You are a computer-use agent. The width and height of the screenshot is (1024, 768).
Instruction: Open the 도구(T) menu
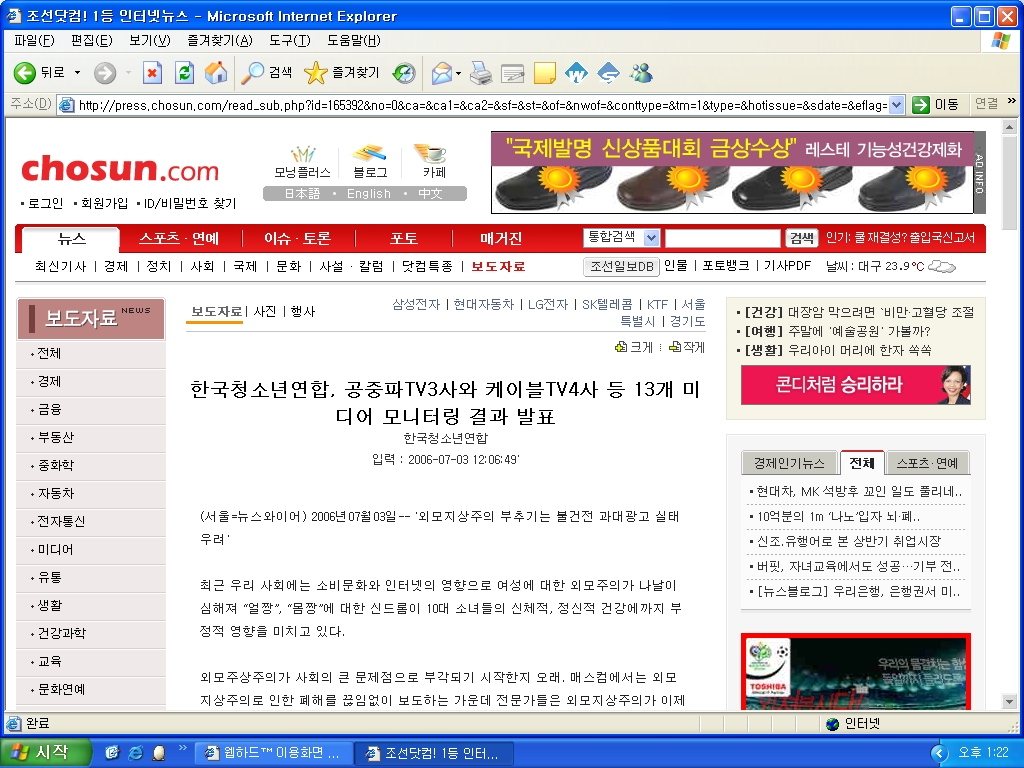(289, 40)
